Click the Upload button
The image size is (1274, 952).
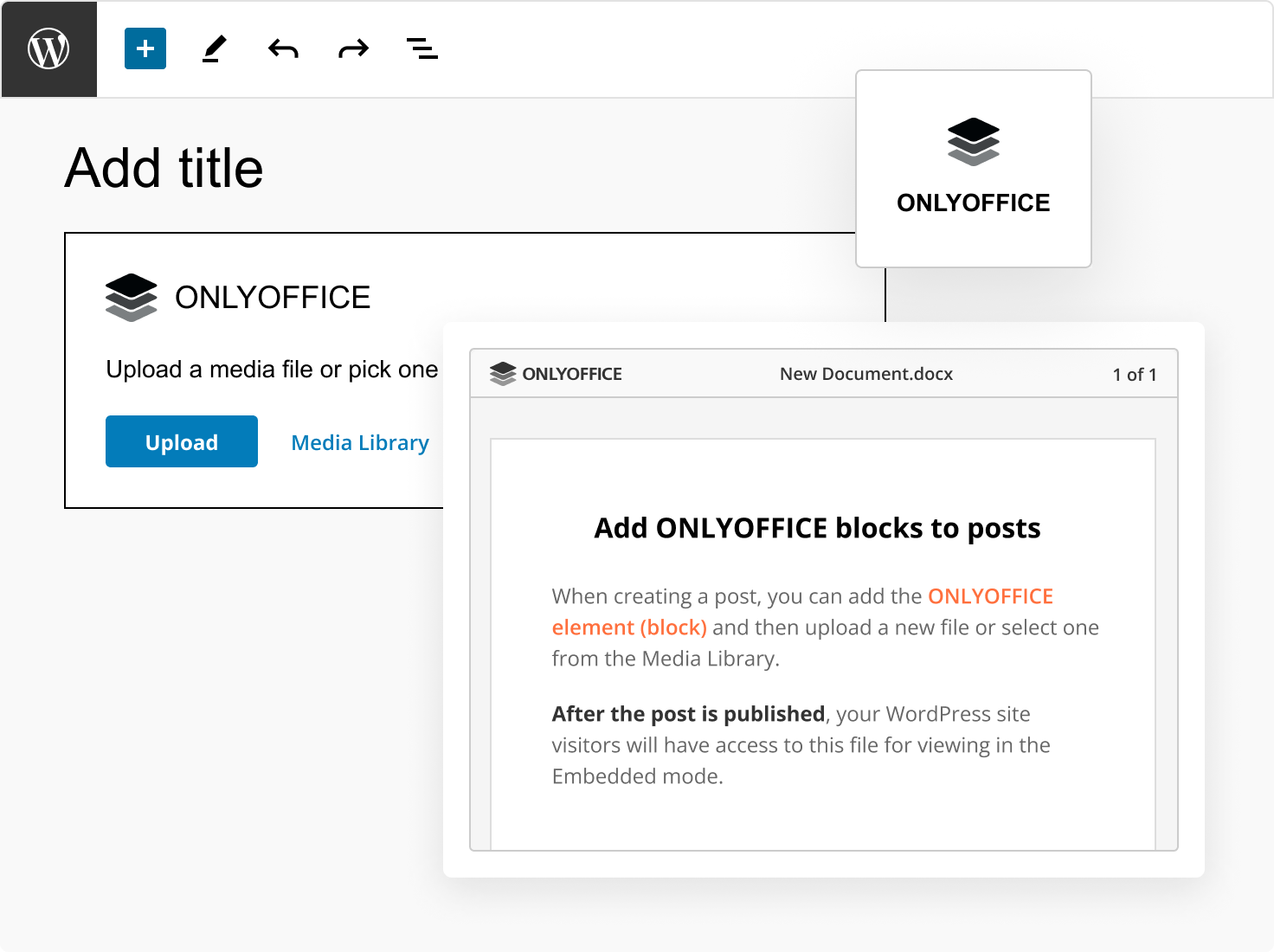pos(182,441)
